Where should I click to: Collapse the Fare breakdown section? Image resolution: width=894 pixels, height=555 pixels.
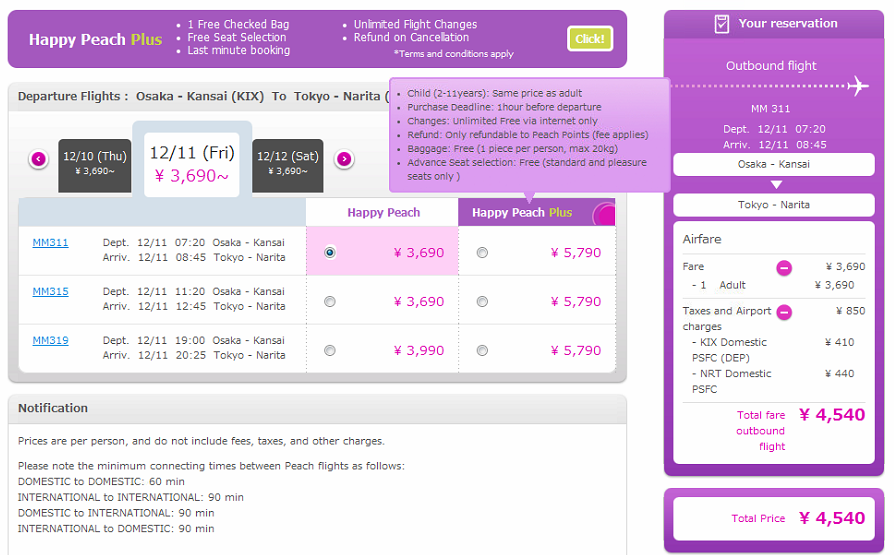pos(784,267)
